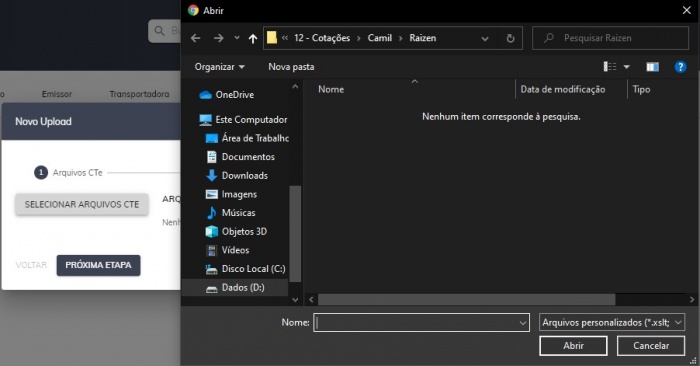Open help via the blue question mark
This screenshot has width=700, height=366.
pos(680,67)
